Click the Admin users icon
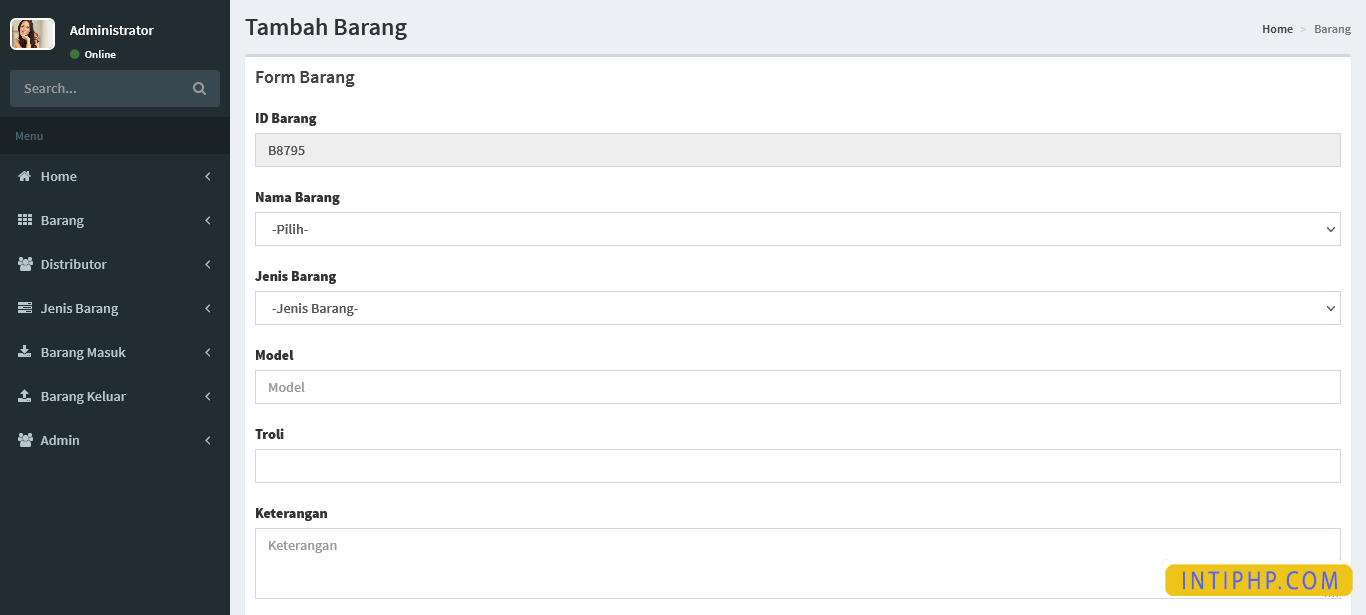Image resolution: width=1366 pixels, height=615 pixels. tap(25, 440)
